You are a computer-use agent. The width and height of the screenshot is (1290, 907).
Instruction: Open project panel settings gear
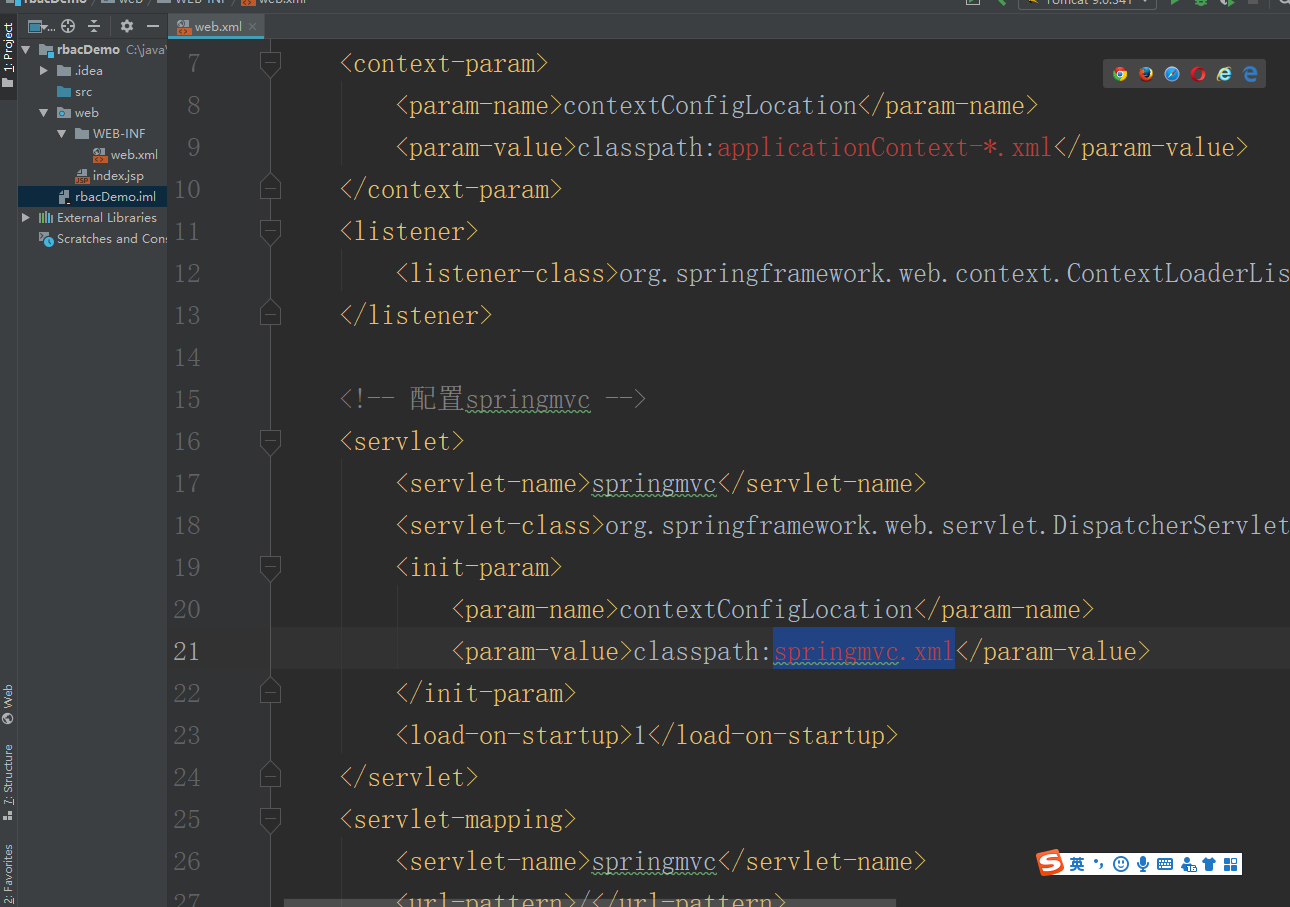pyautogui.click(x=127, y=26)
